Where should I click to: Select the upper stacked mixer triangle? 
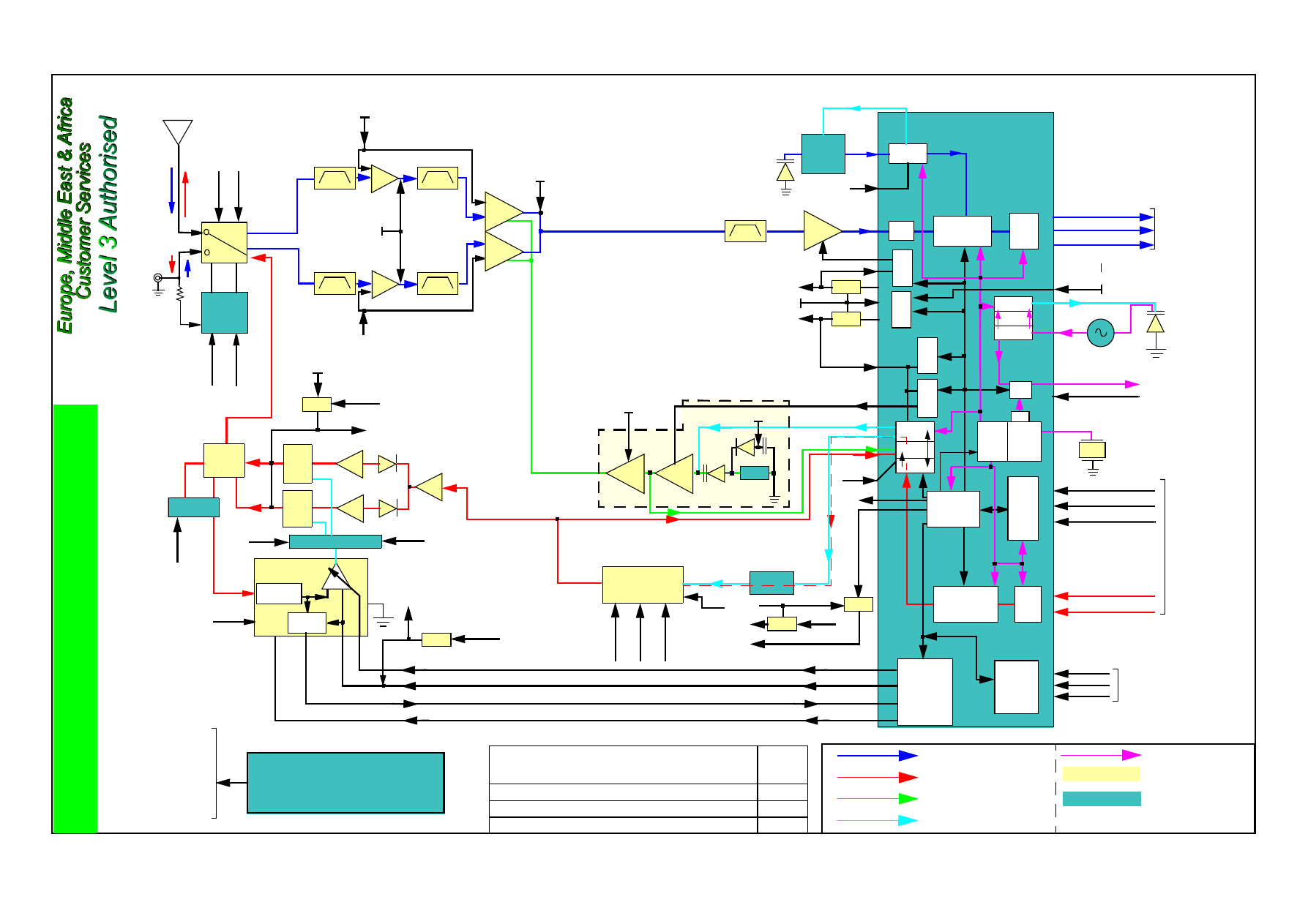(503, 211)
